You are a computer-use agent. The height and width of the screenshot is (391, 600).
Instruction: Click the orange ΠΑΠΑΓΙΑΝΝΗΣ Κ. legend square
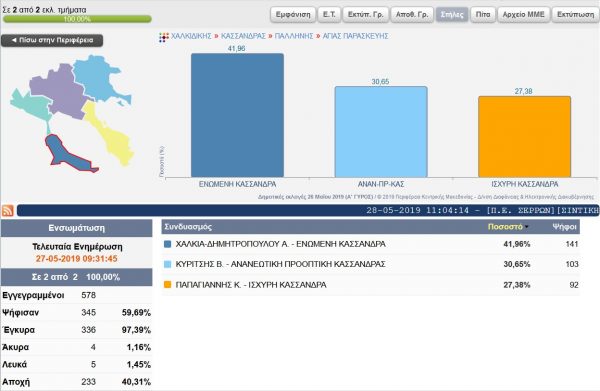(x=167, y=285)
